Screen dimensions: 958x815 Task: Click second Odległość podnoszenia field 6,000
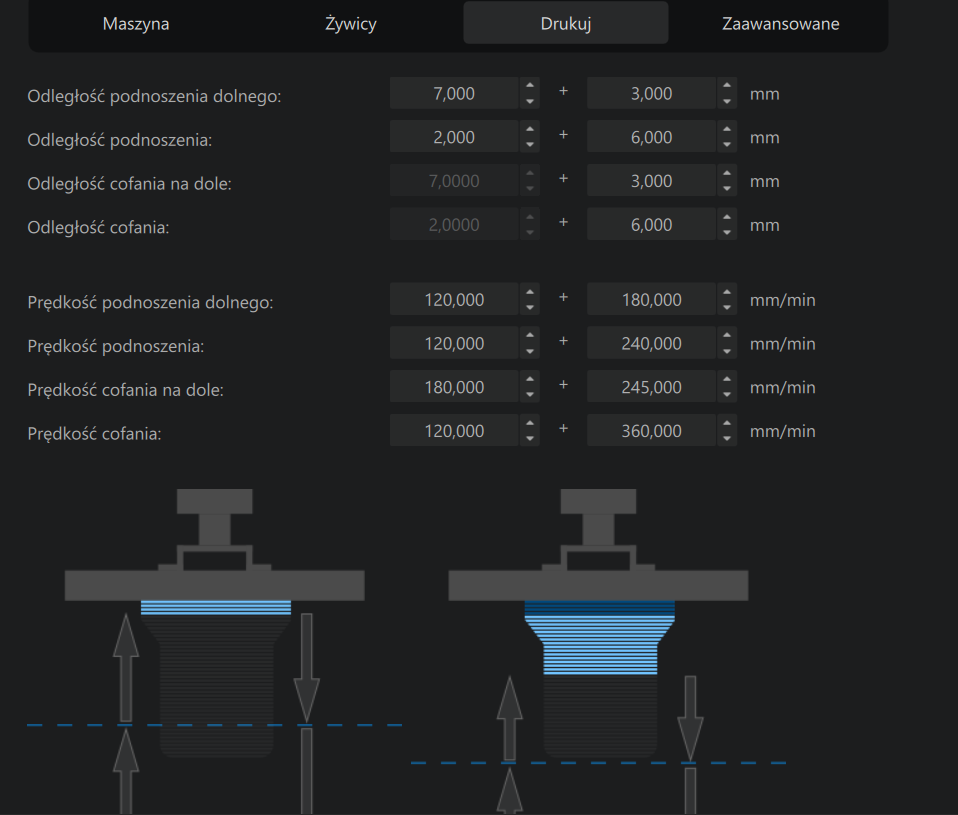click(x=651, y=137)
